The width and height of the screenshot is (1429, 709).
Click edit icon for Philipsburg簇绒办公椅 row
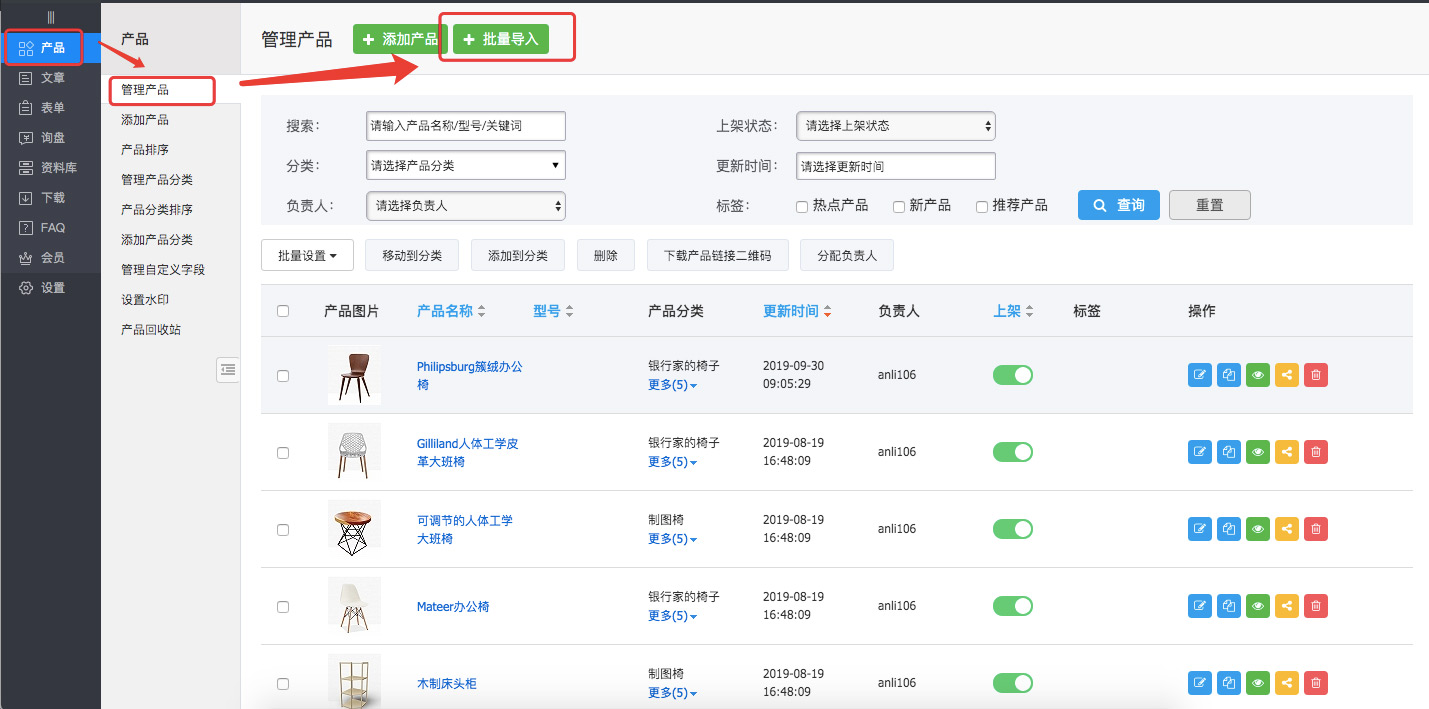pos(1199,375)
